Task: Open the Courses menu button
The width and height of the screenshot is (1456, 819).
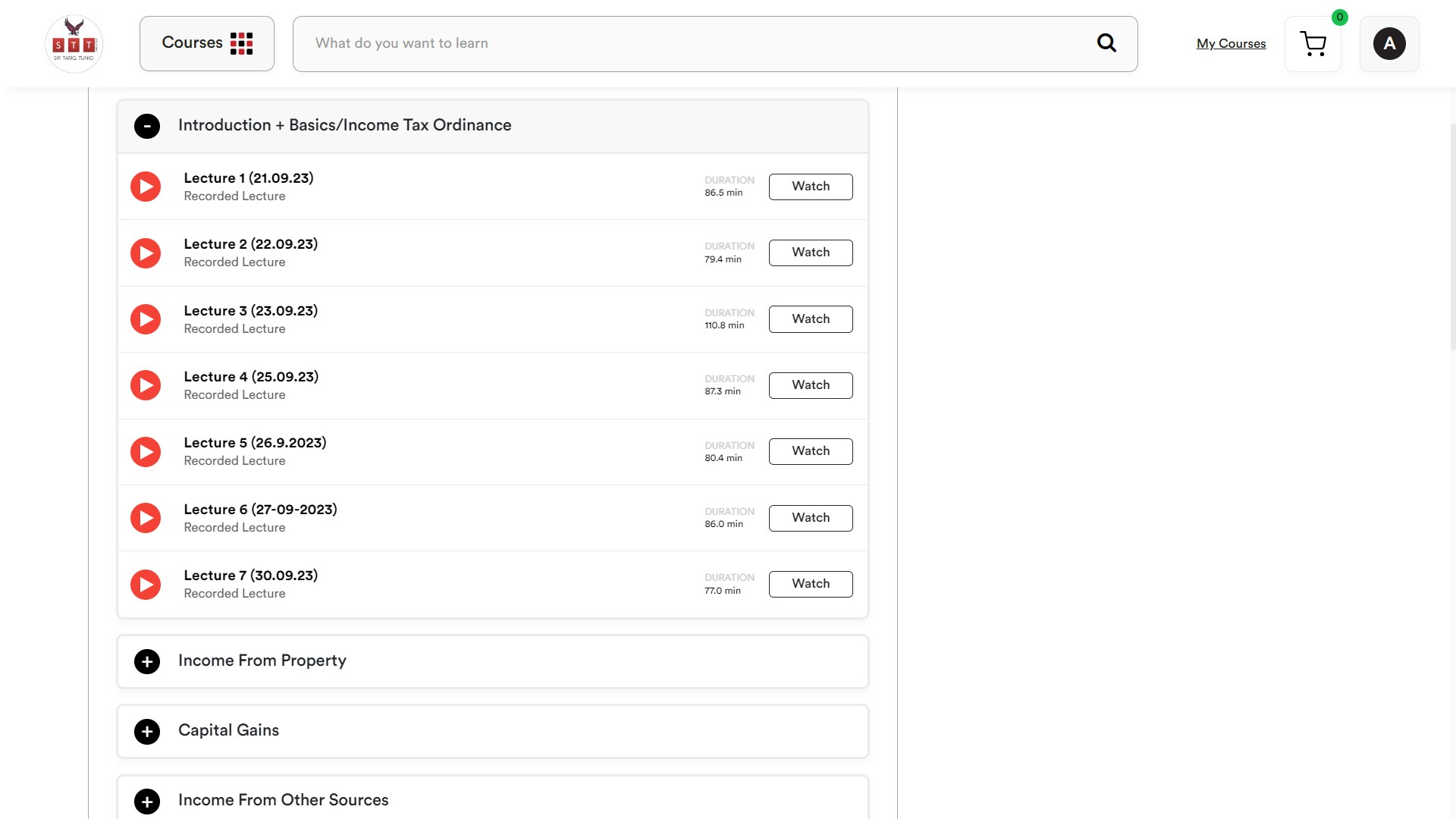Action: click(x=206, y=44)
